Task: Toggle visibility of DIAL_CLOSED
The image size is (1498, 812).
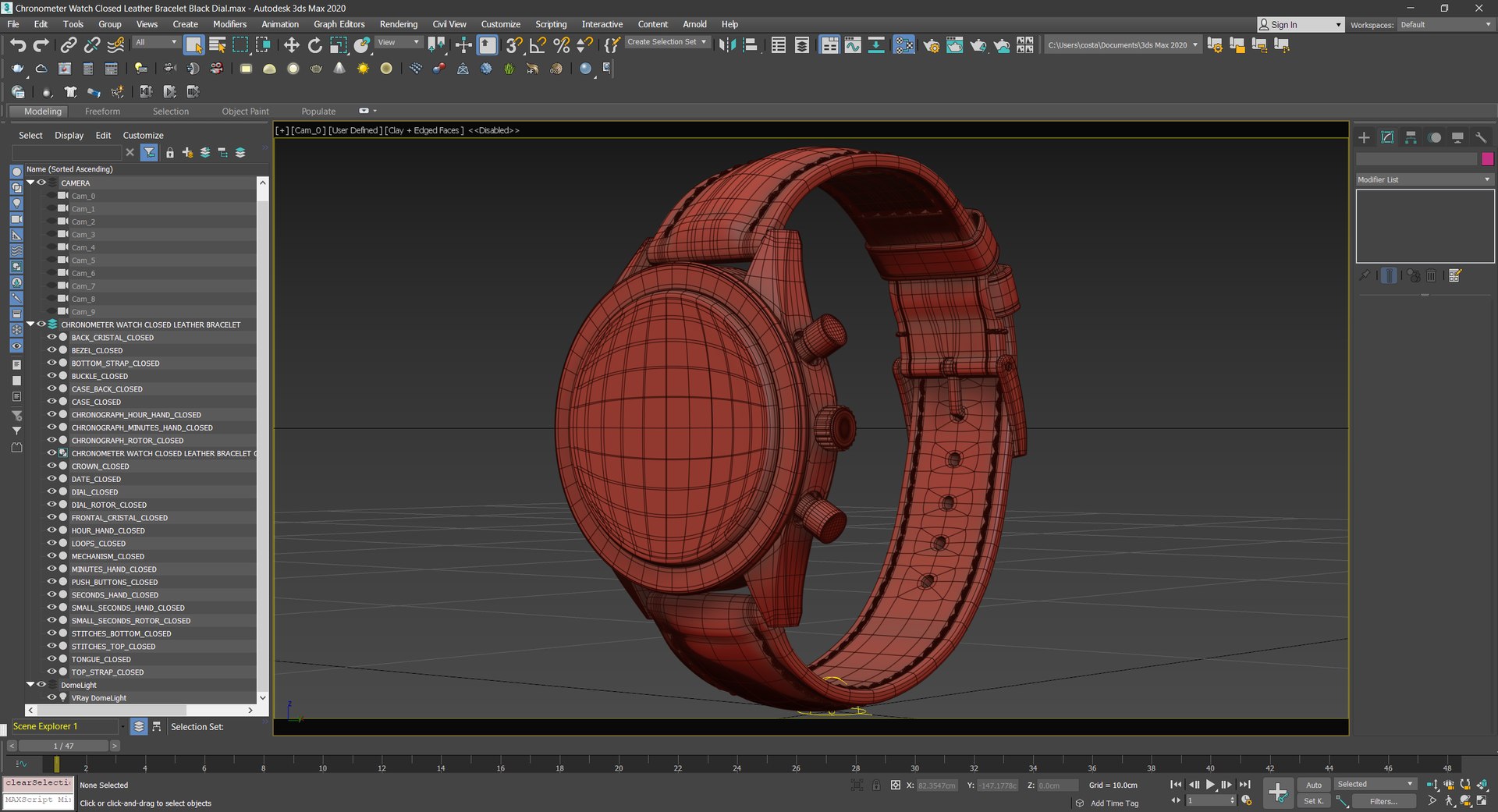Action: tap(51, 491)
